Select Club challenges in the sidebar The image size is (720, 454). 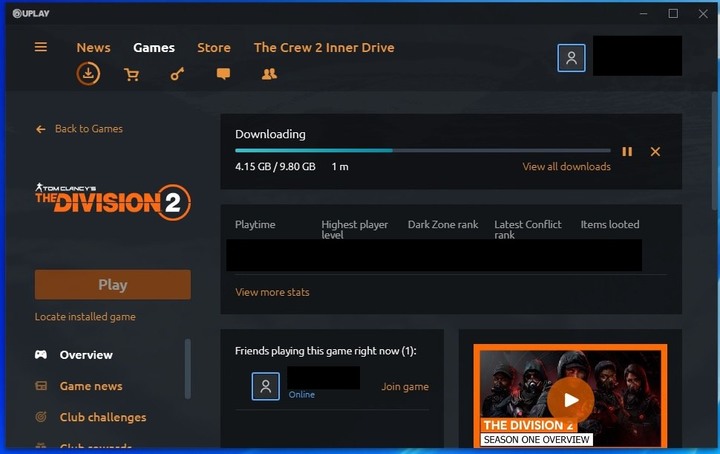(103, 417)
